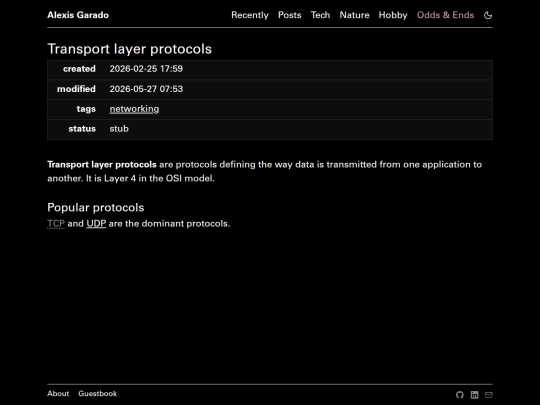Click the created date 2026-02-25 17:59
This screenshot has width=540, height=405.
pyautogui.click(x=146, y=69)
